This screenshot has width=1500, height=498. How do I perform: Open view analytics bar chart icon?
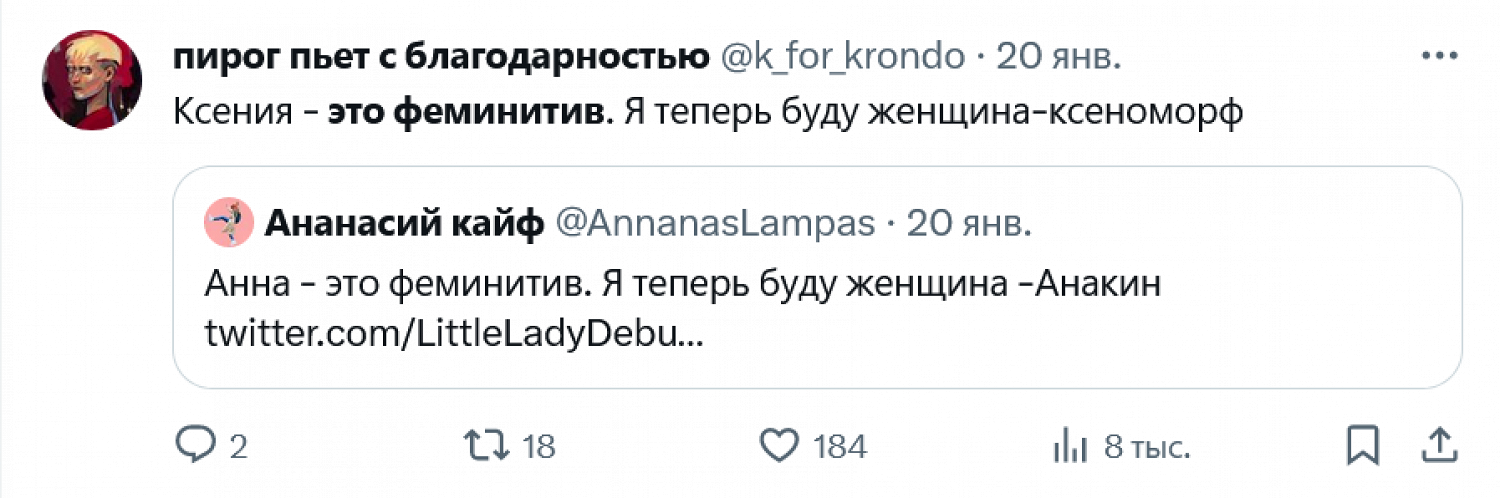coord(1072,446)
